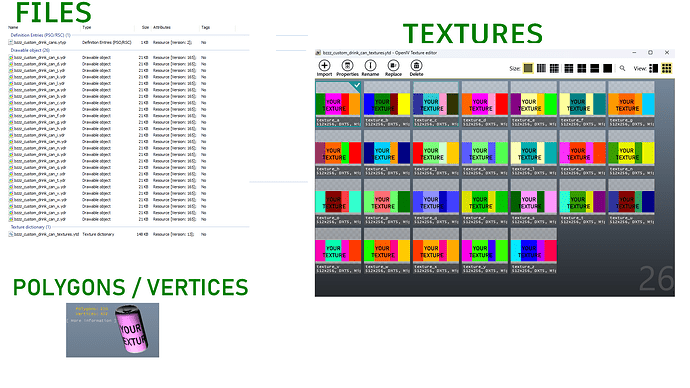The image size is (690, 388).
Task: Select the largest thumbnail size option
Action: pyautogui.click(x=608, y=68)
